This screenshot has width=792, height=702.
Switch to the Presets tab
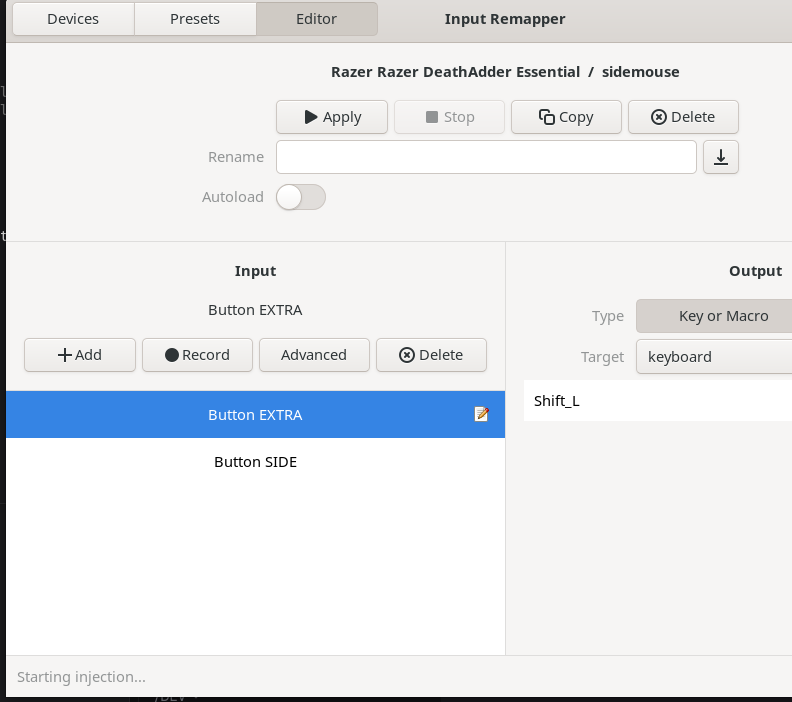pyautogui.click(x=195, y=19)
